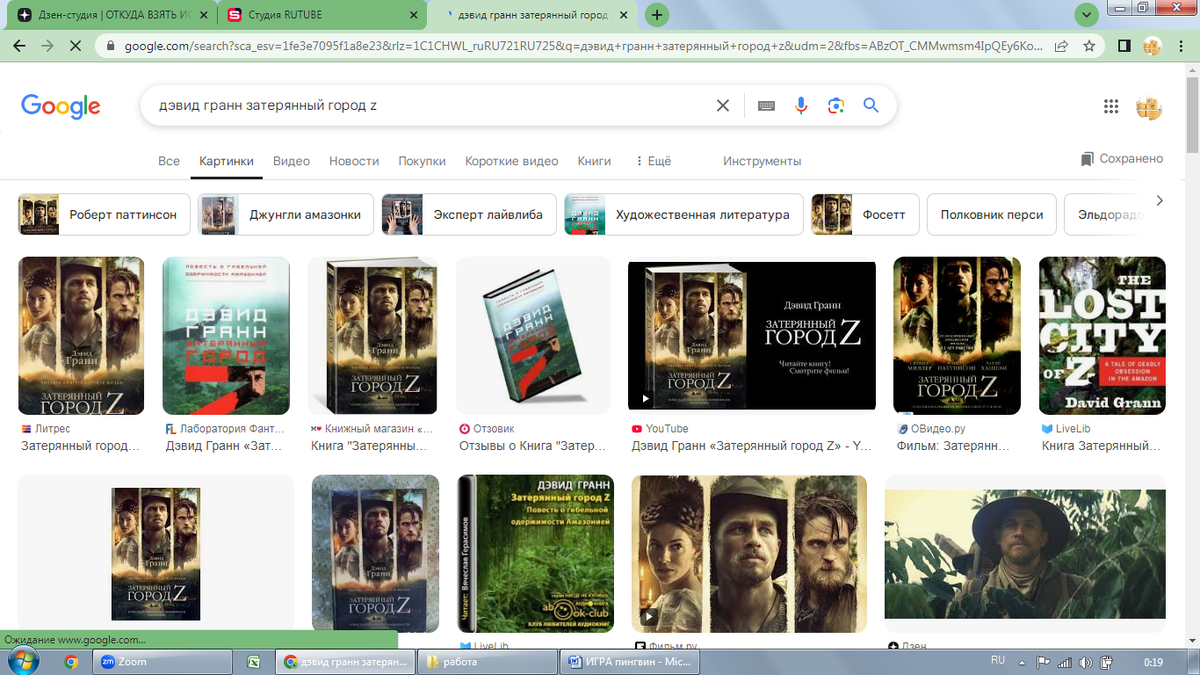
Task: Open the Сохранено saved items
Action: 1122,159
